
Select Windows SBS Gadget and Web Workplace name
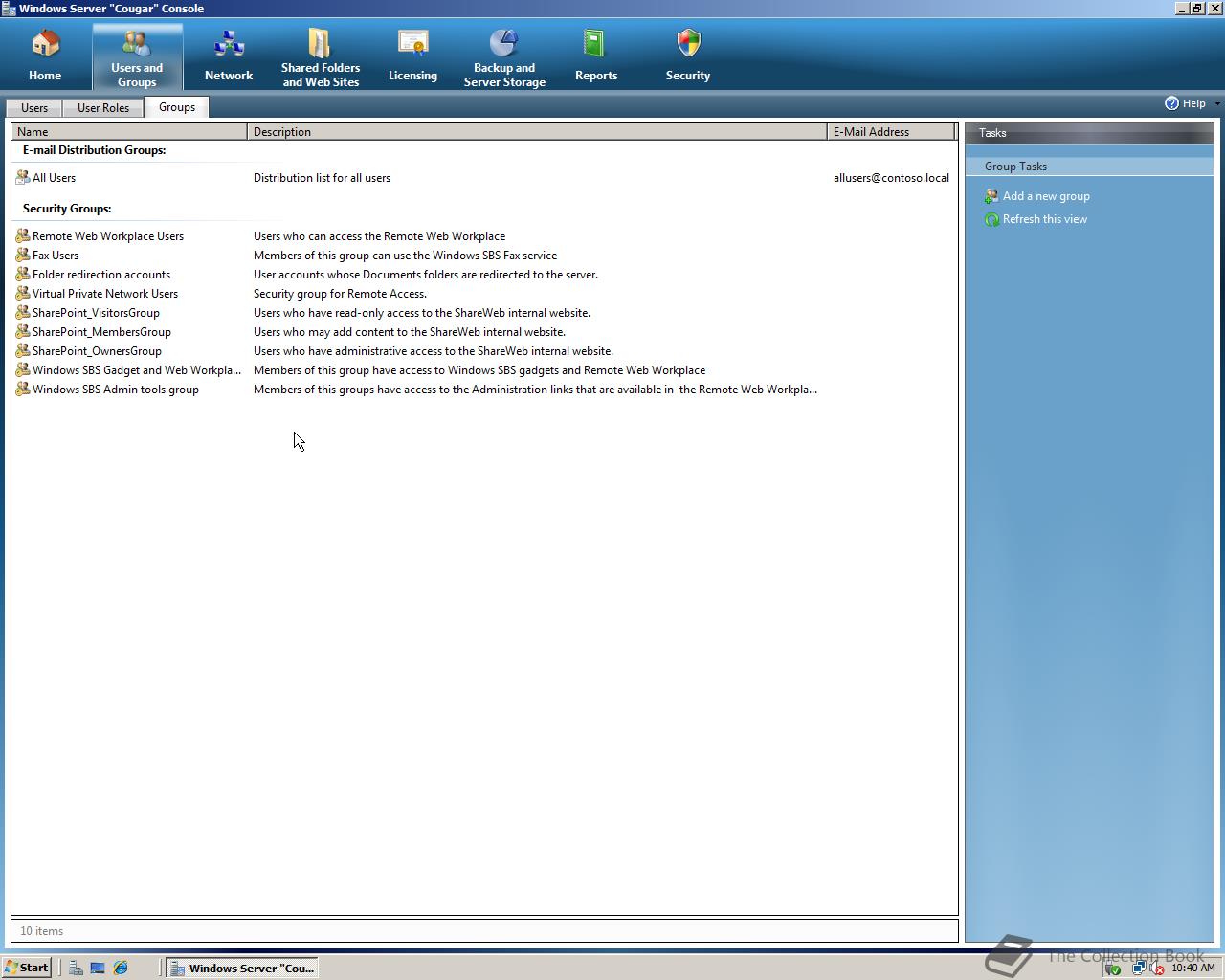coord(137,370)
